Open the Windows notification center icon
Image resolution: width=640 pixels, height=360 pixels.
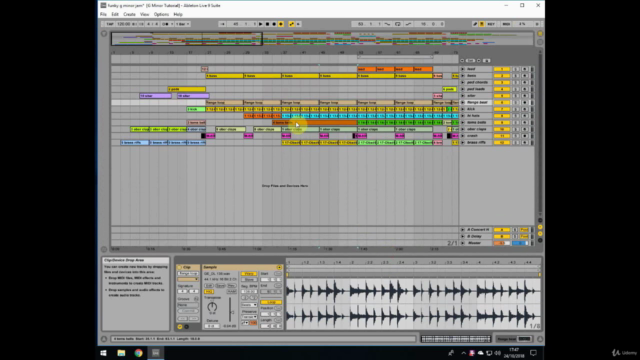533,353
